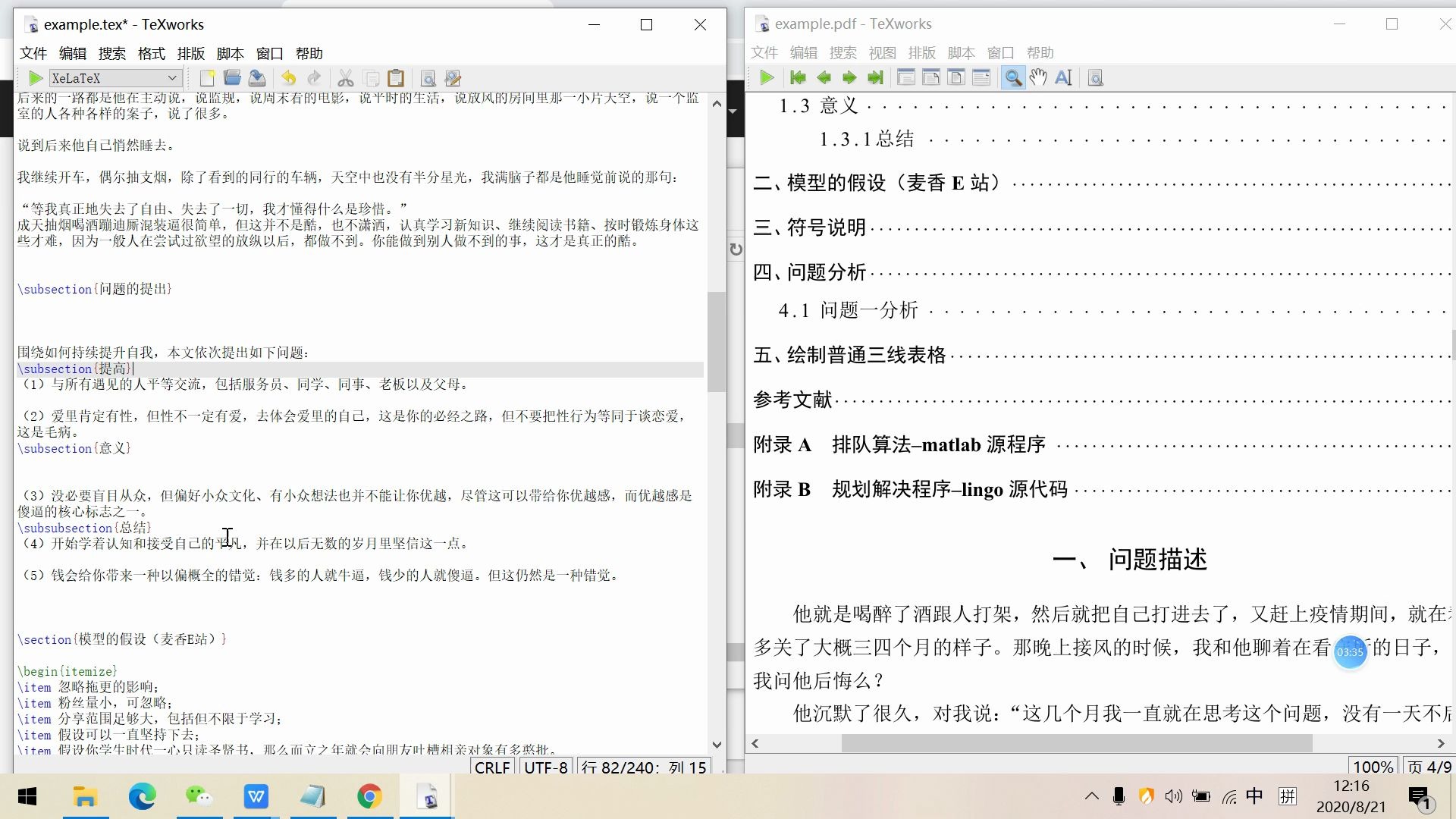Viewport: 1456px width, 819px height.
Task: Fit PDF to width icon
Action: pyautogui.click(x=931, y=77)
